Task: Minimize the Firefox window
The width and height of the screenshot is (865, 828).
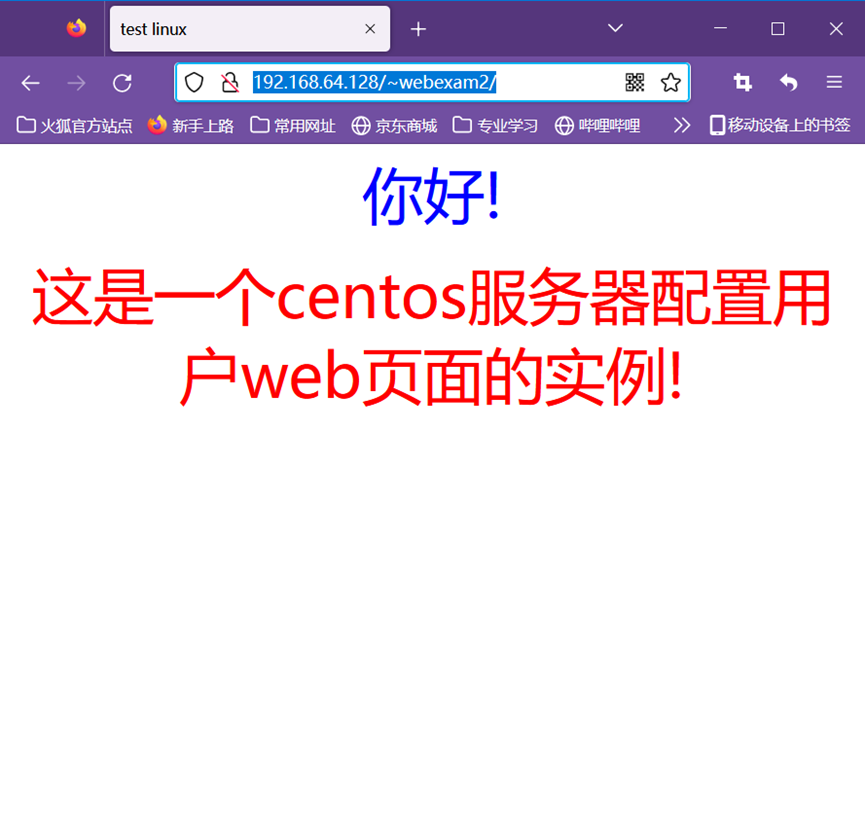Action: [x=720, y=28]
